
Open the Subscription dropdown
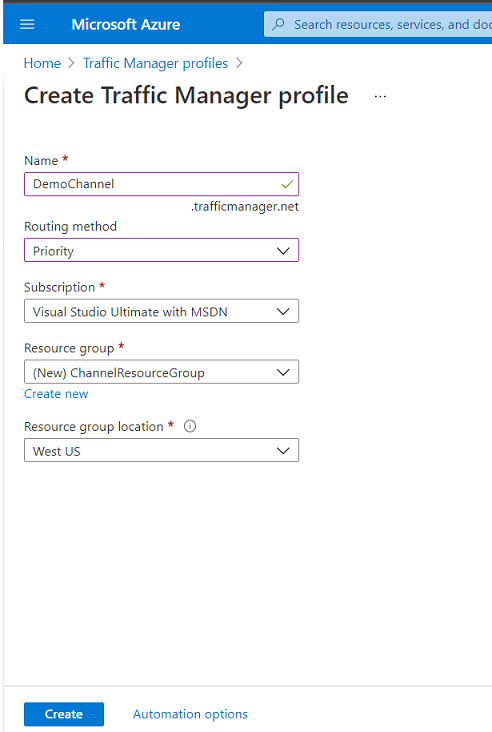162,311
